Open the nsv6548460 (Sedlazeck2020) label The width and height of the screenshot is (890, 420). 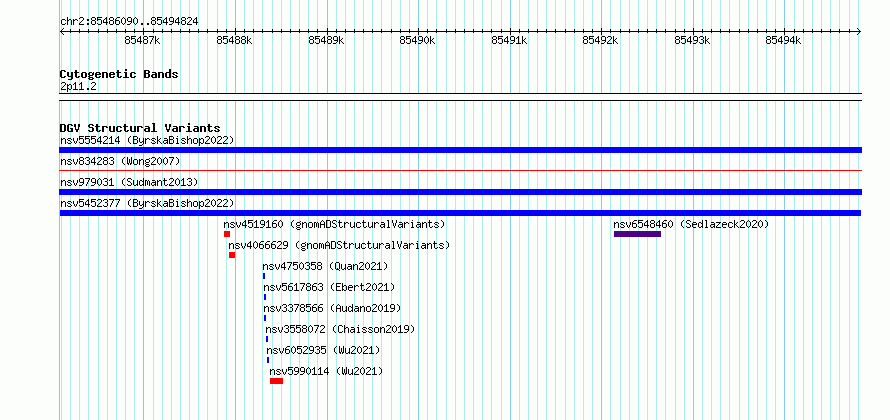pyautogui.click(x=691, y=224)
